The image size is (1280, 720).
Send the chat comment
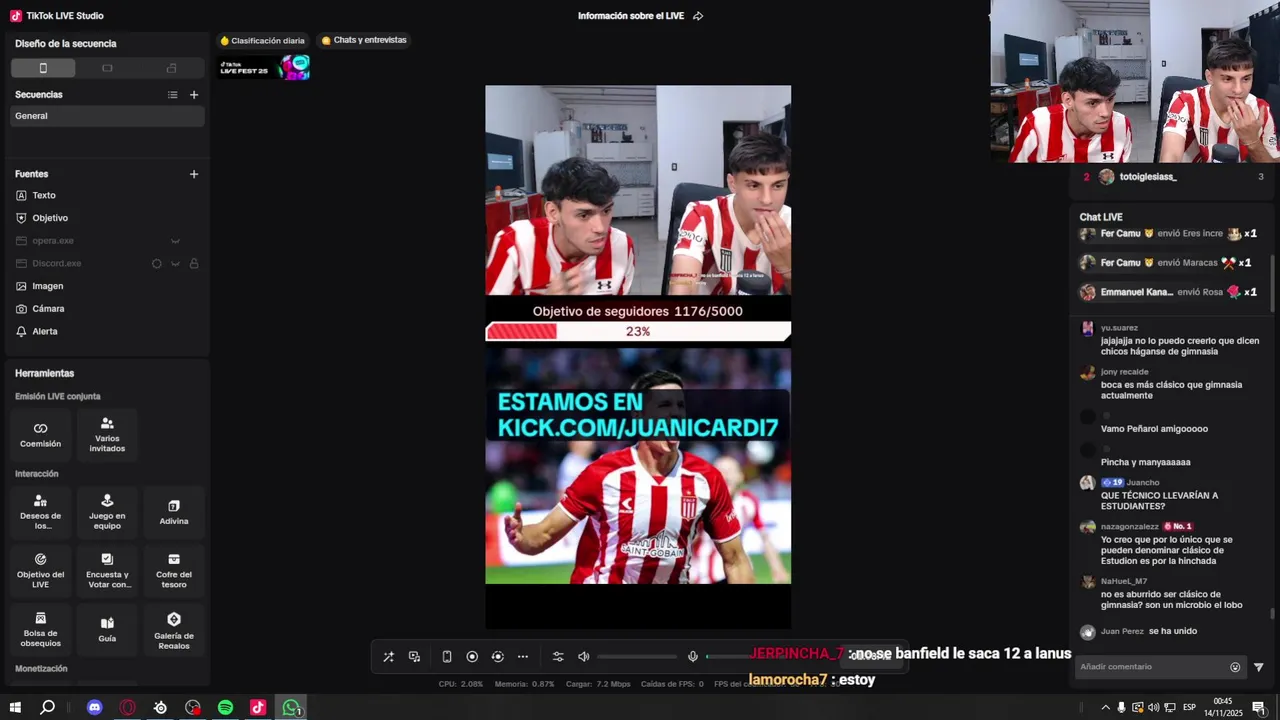(1259, 667)
